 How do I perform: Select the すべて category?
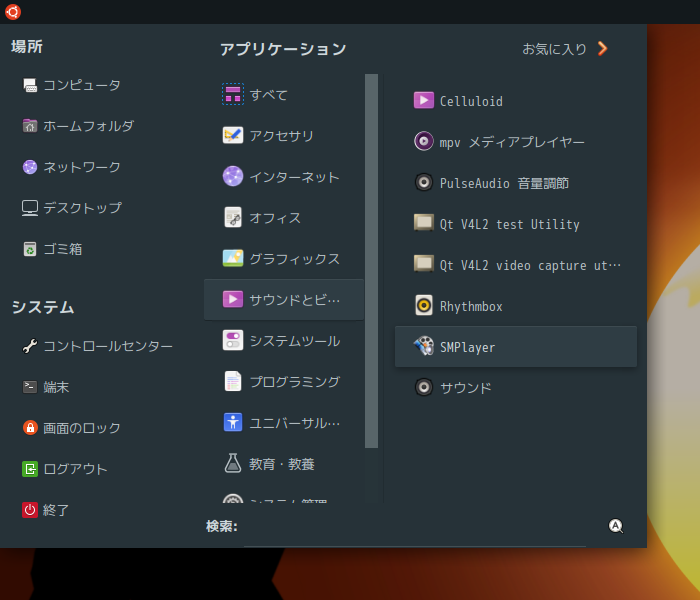pyautogui.click(x=284, y=95)
